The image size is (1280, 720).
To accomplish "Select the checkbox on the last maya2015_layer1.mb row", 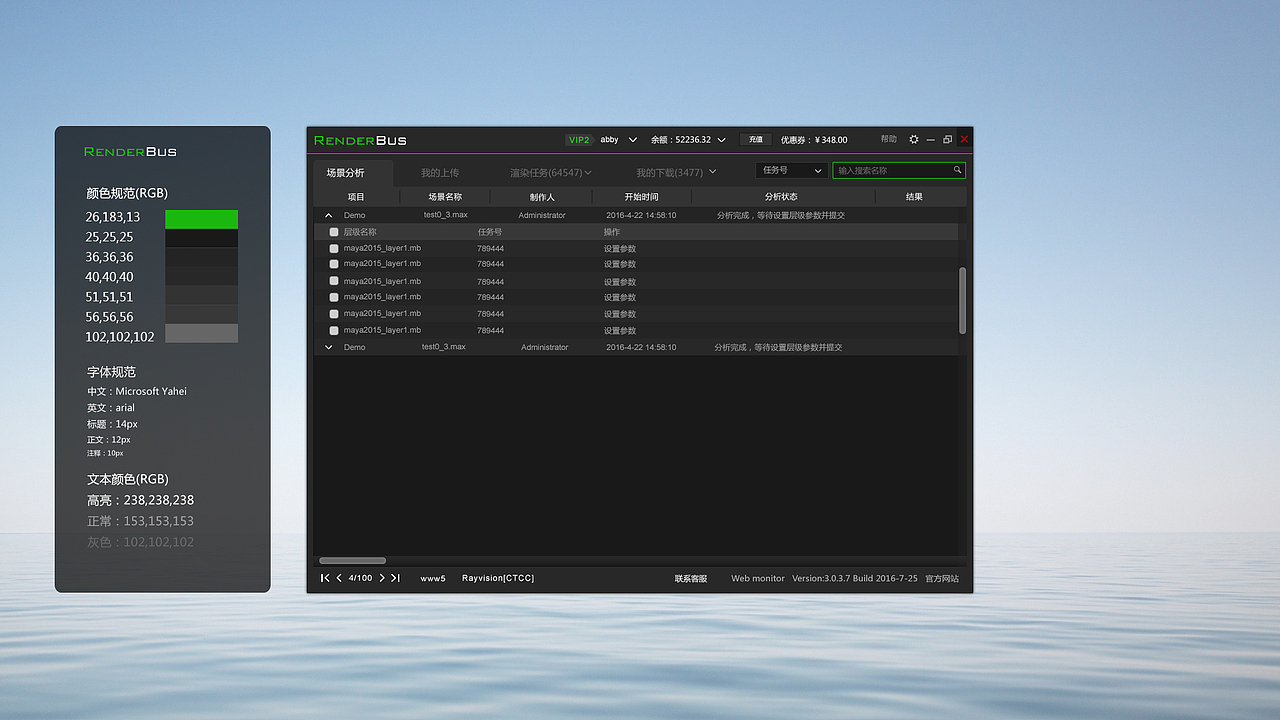I will coord(333,330).
